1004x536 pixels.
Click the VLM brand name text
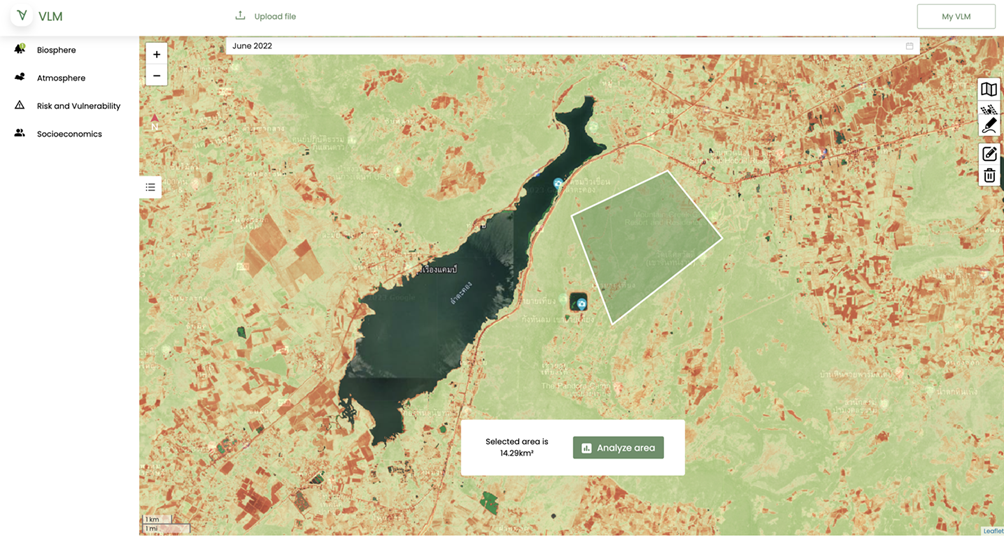(51, 17)
